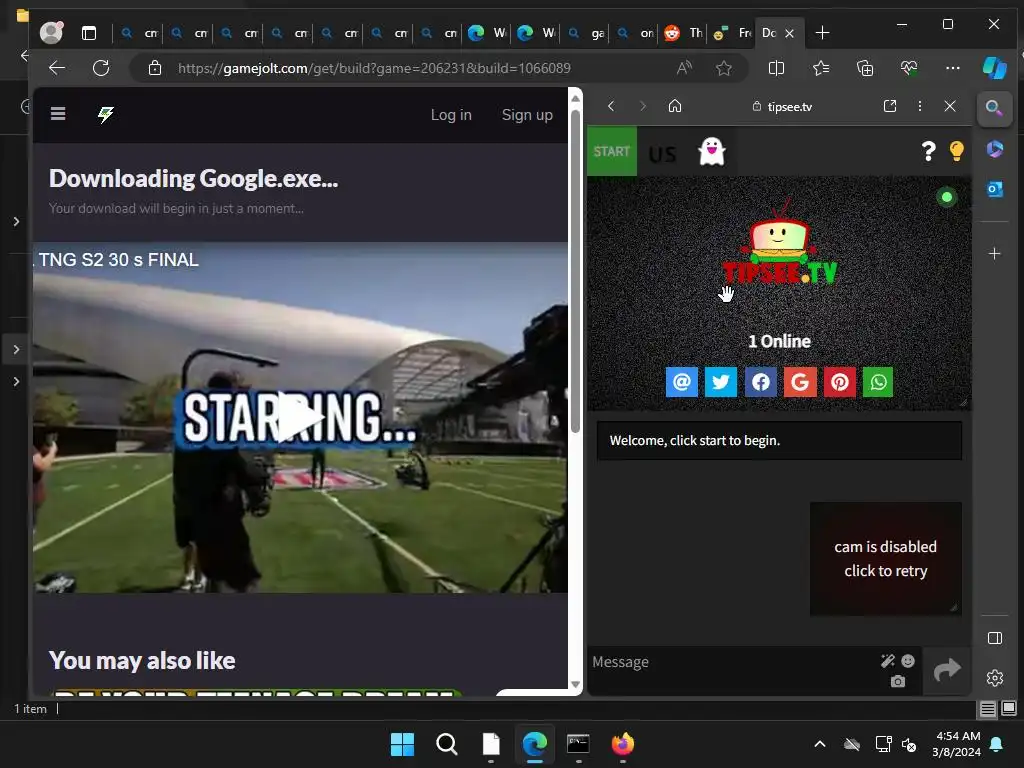Open Collections toolbar icon
The width and height of the screenshot is (1024, 768).
click(865, 68)
